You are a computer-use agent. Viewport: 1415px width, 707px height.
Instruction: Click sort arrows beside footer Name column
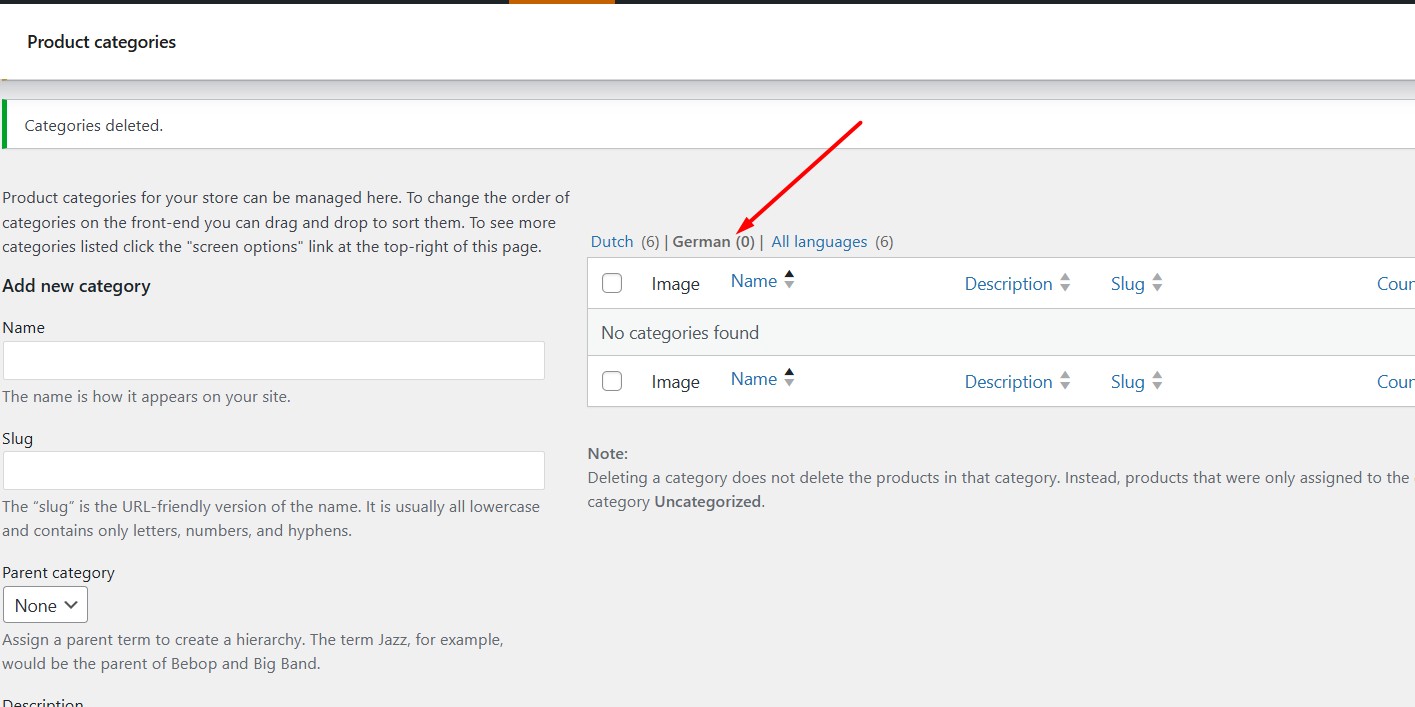coord(789,379)
